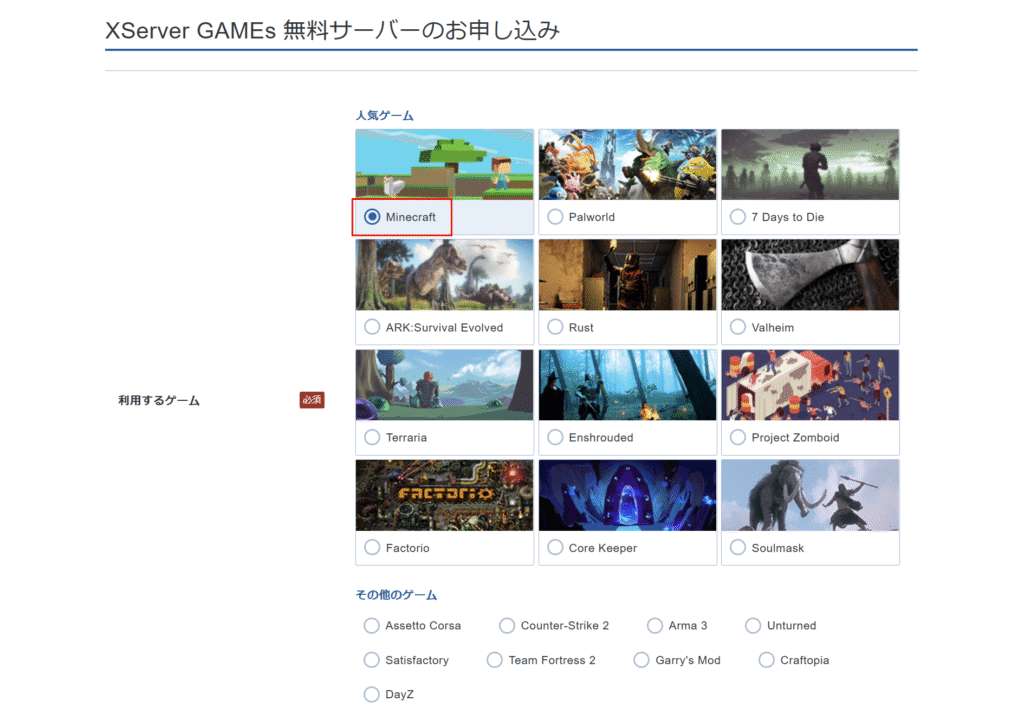Select the 7 Days to Die radio button
The image size is (1024, 721).
coord(738,217)
